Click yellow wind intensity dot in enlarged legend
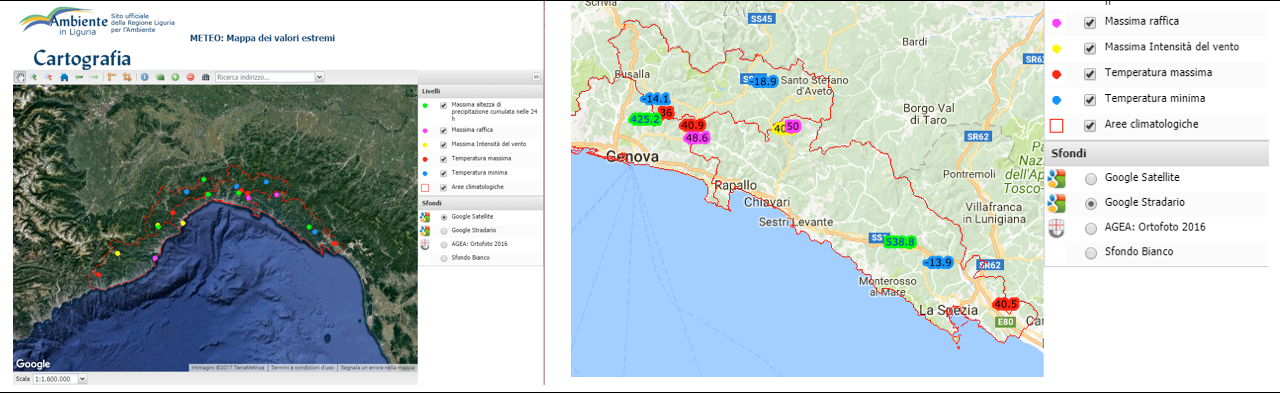Screen dimensions: 1280x394 pos(1057,48)
